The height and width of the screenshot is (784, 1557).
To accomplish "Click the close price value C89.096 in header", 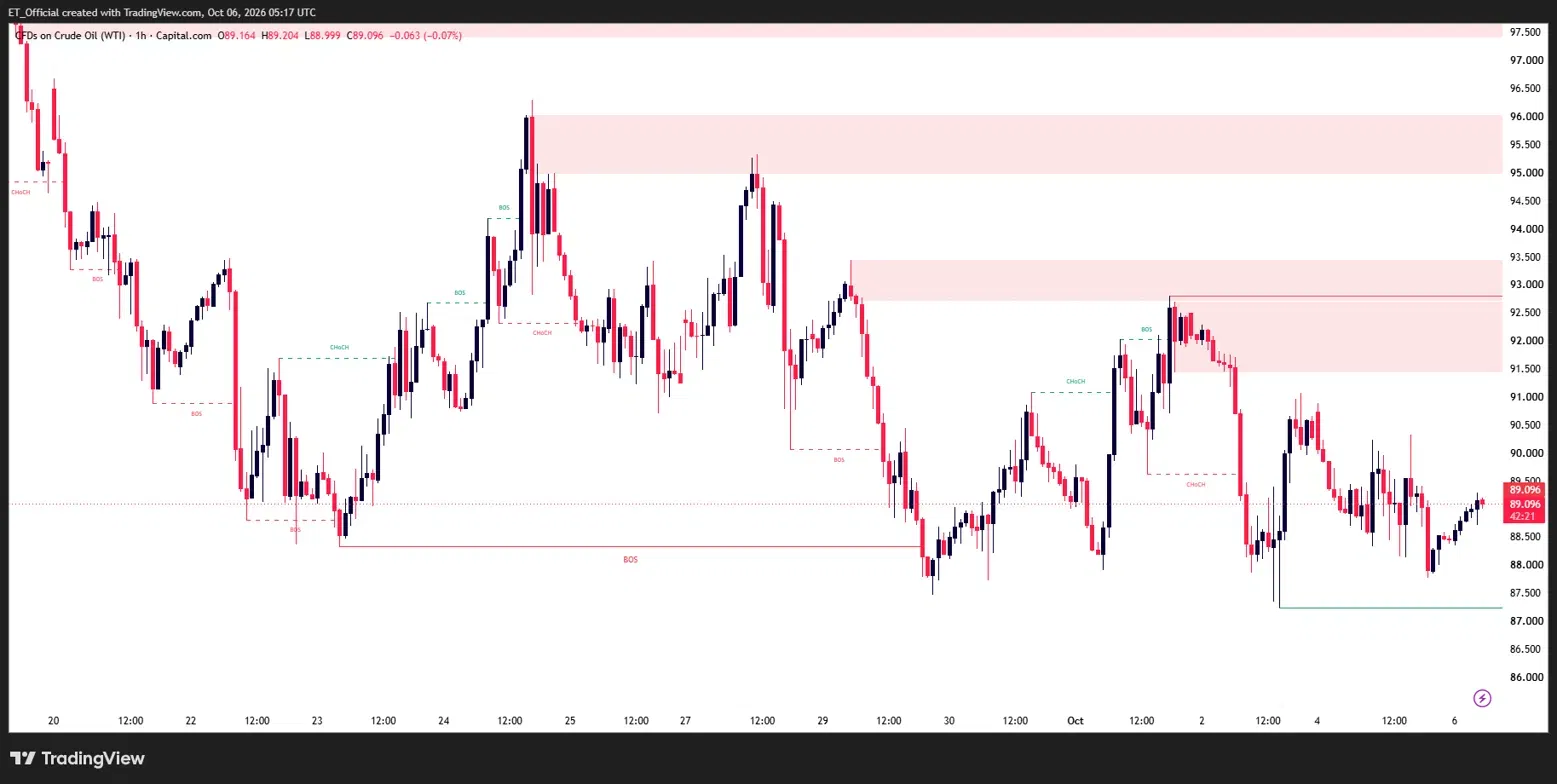I will 365,36.
